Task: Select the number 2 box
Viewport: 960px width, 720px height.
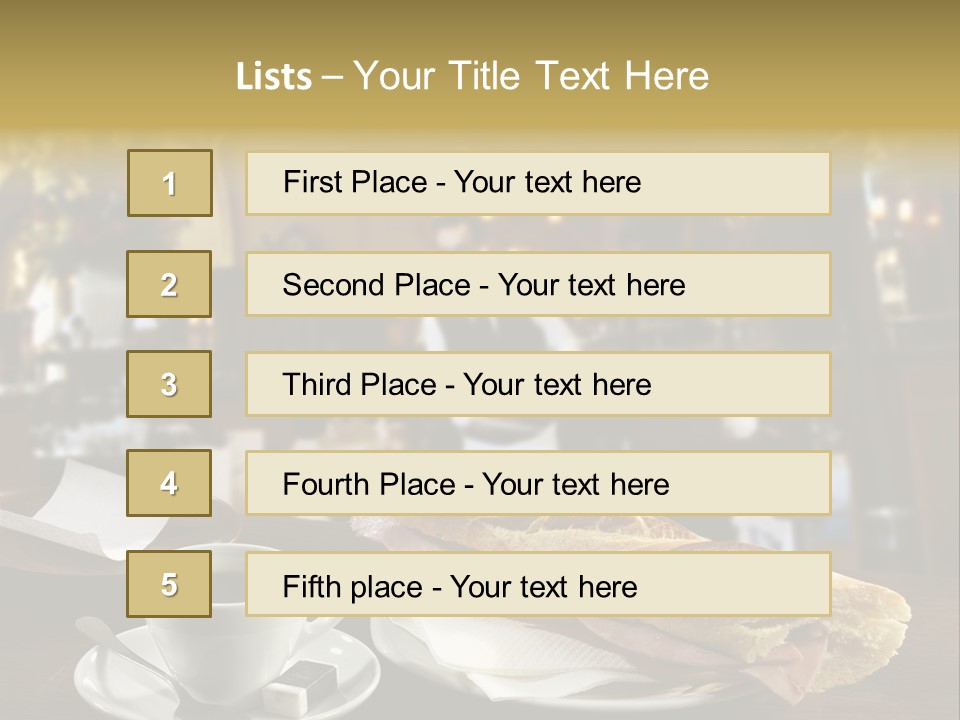Action: (169, 284)
